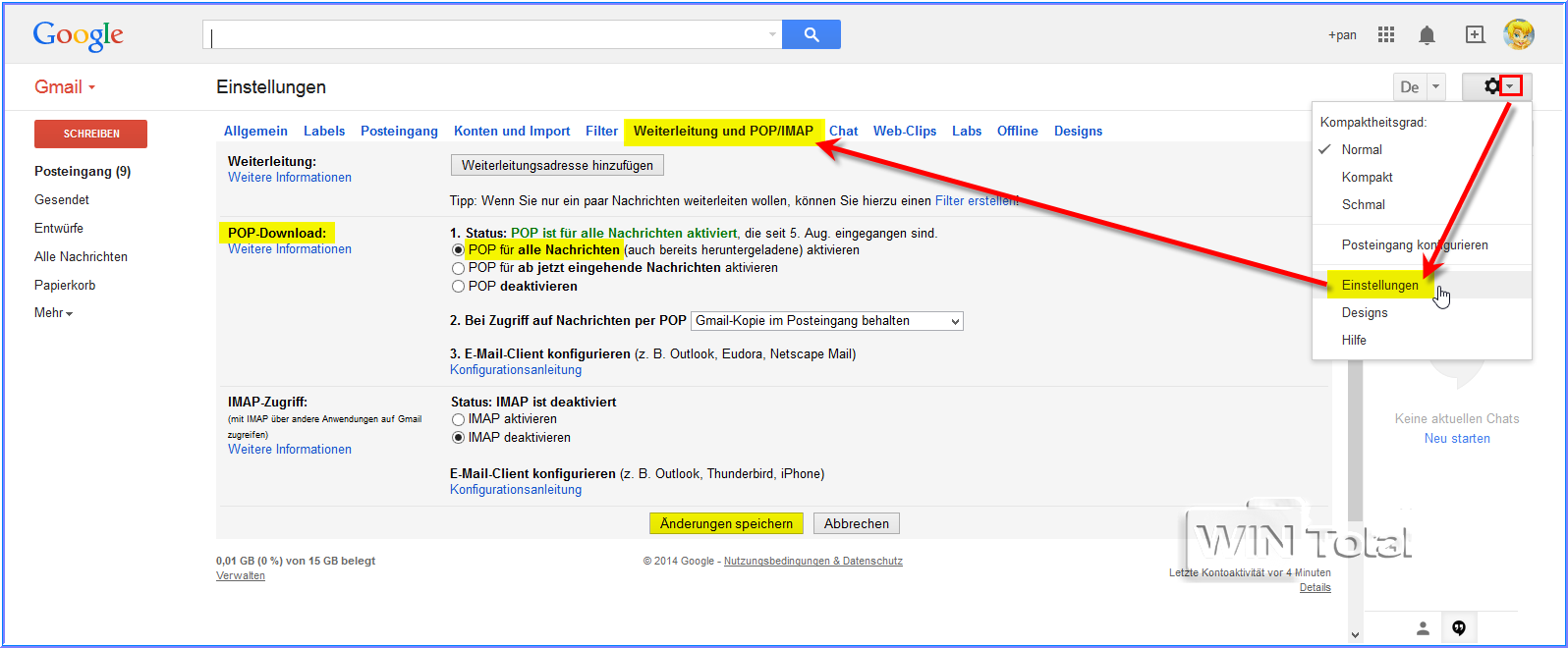The width and height of the screenshot is (1568, 648).
Task: Select 'IMAP aktivieren' radio button
Action: click(x=458, y=419)
